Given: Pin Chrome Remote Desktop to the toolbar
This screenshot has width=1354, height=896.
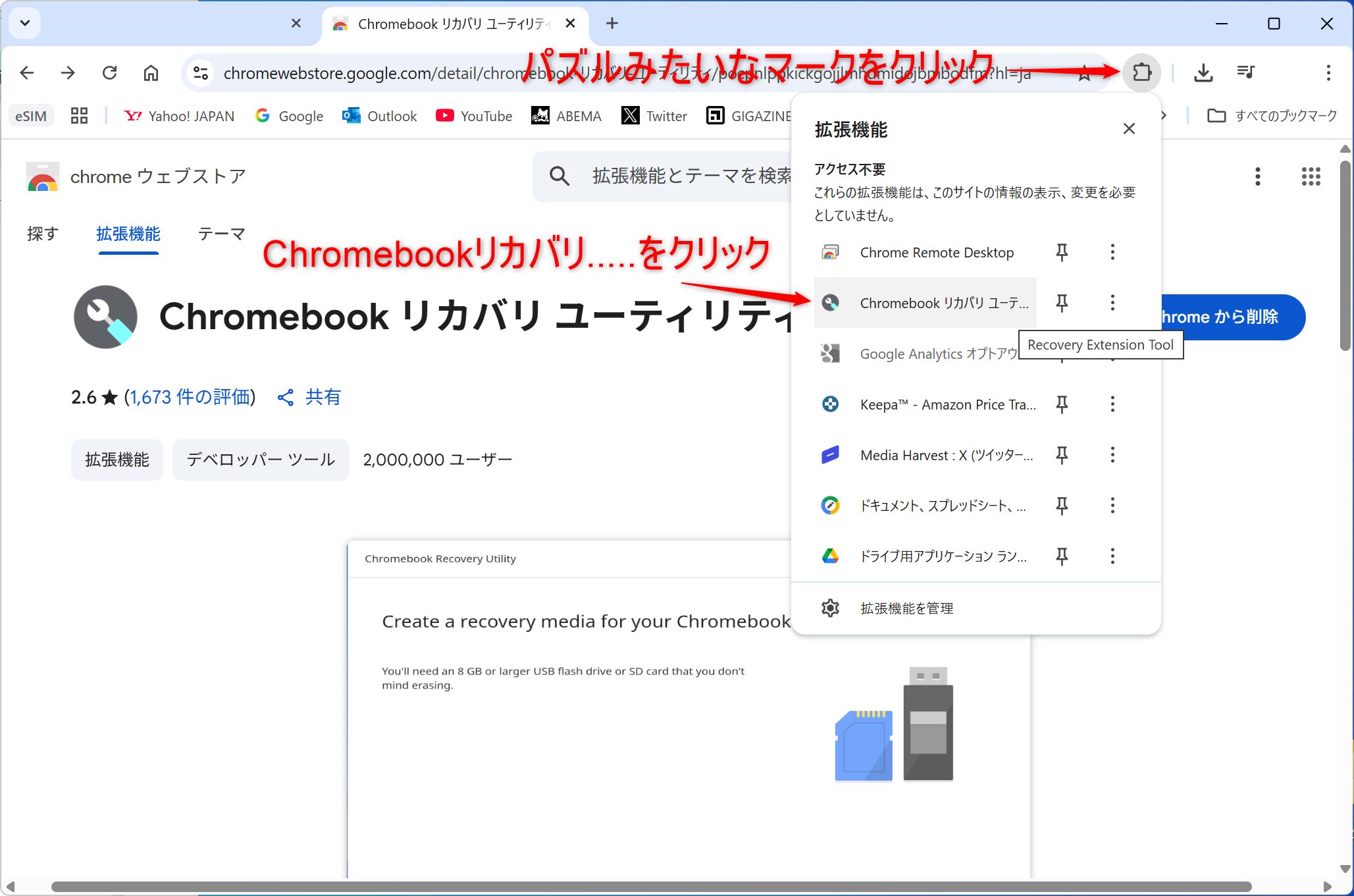Looking at the screenshot, I should click(1062, 252).
